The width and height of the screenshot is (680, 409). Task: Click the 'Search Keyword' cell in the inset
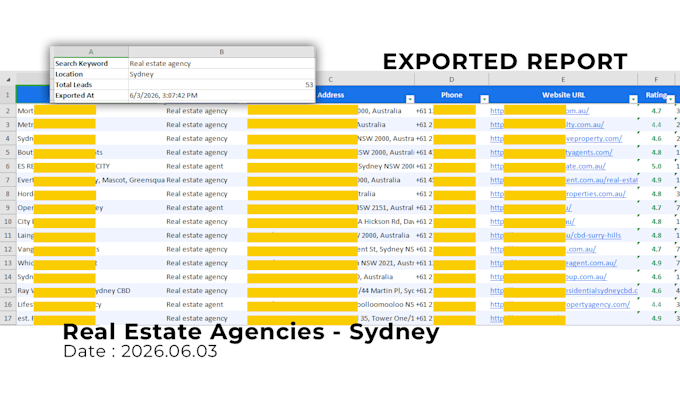[91, 63]
